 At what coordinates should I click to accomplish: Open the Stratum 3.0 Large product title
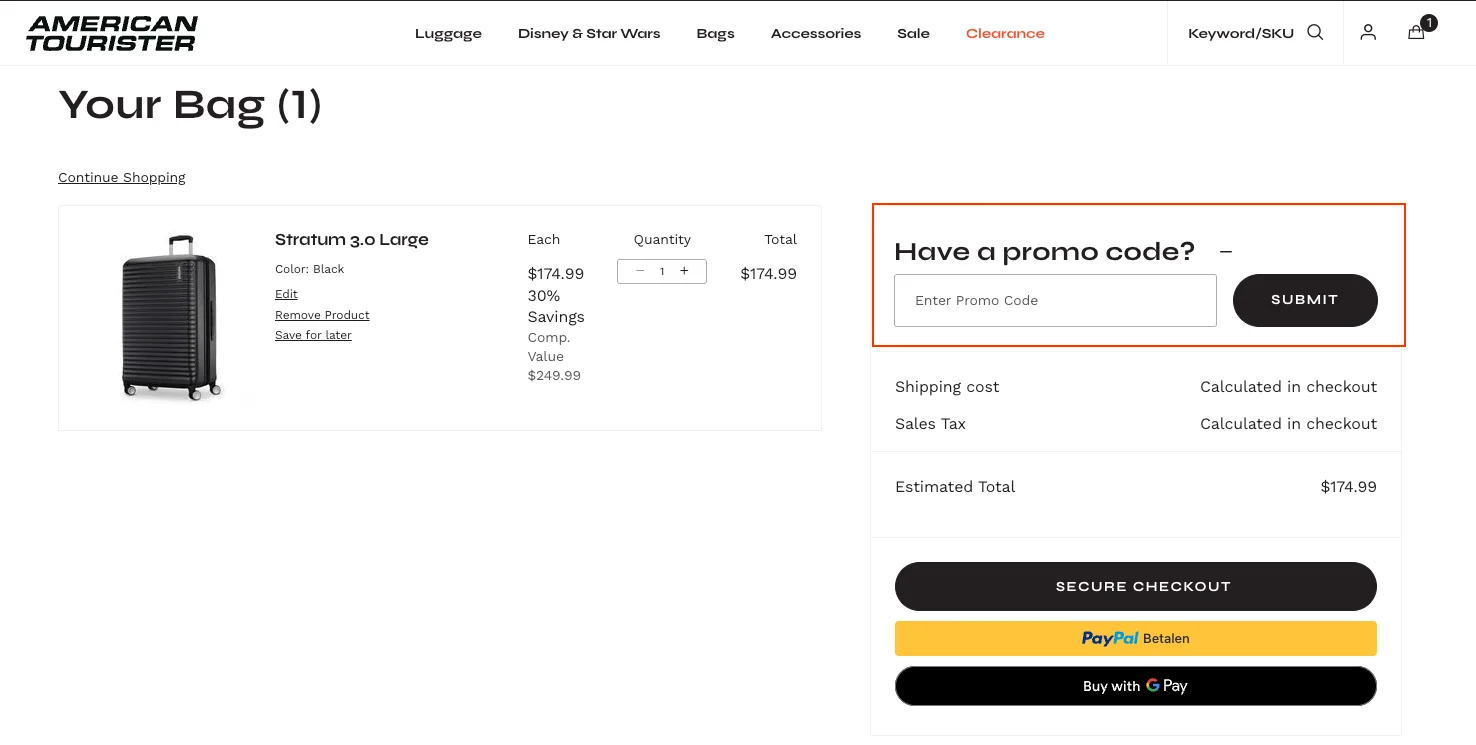pyautogui.click(x=352, y=240)
